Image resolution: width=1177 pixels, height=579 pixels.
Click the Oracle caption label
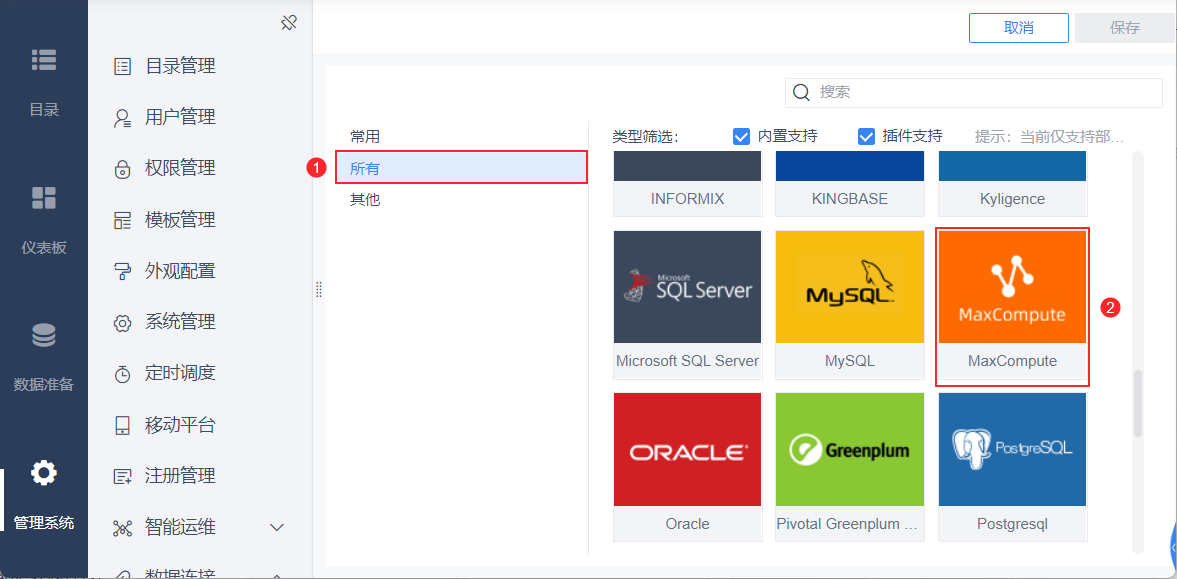688,523
